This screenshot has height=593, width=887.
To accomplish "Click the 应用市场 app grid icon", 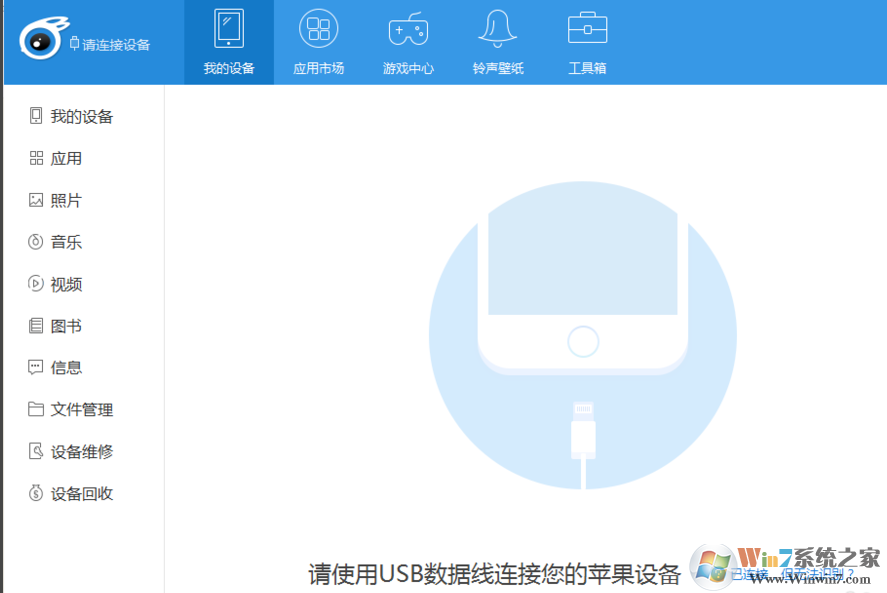I will [318, 30].
